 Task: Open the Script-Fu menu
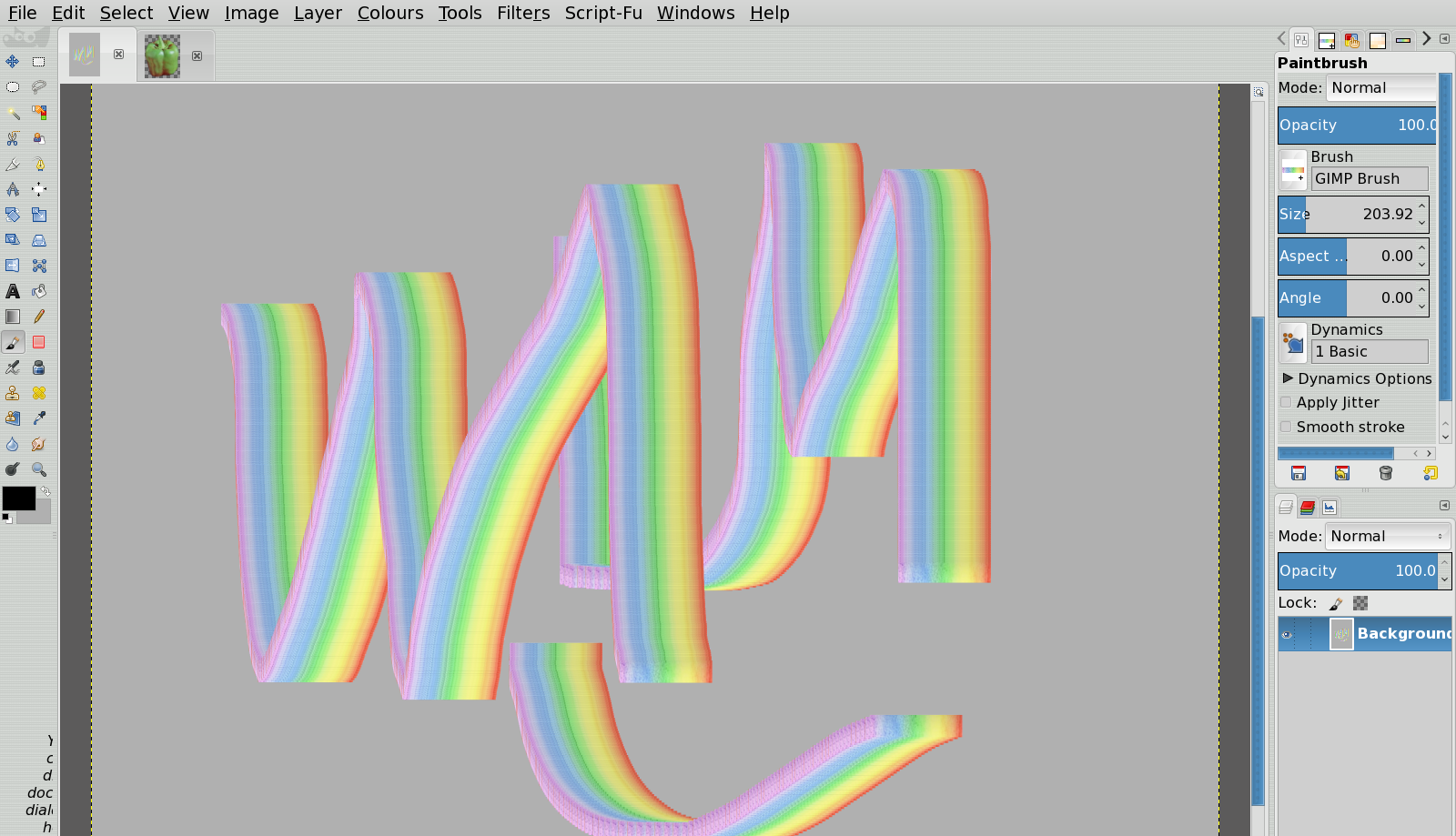click(x=603, y=13)
